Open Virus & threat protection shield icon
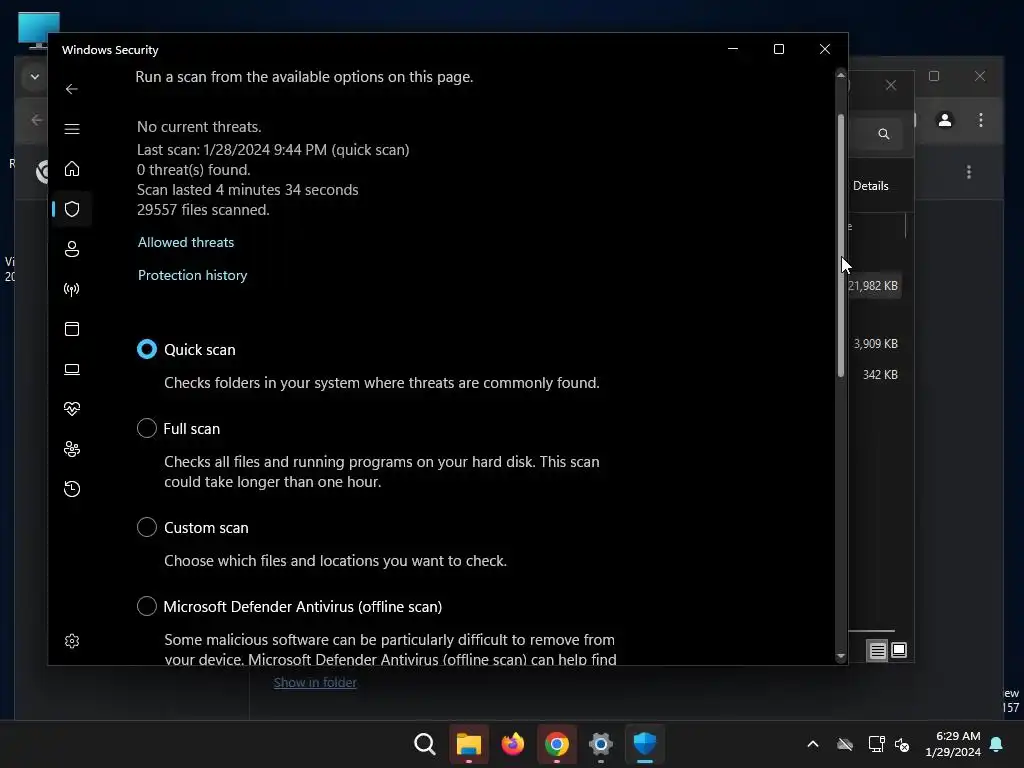Image resolution: width=1024 pixels, height=768 pixels. click(72, 209)
